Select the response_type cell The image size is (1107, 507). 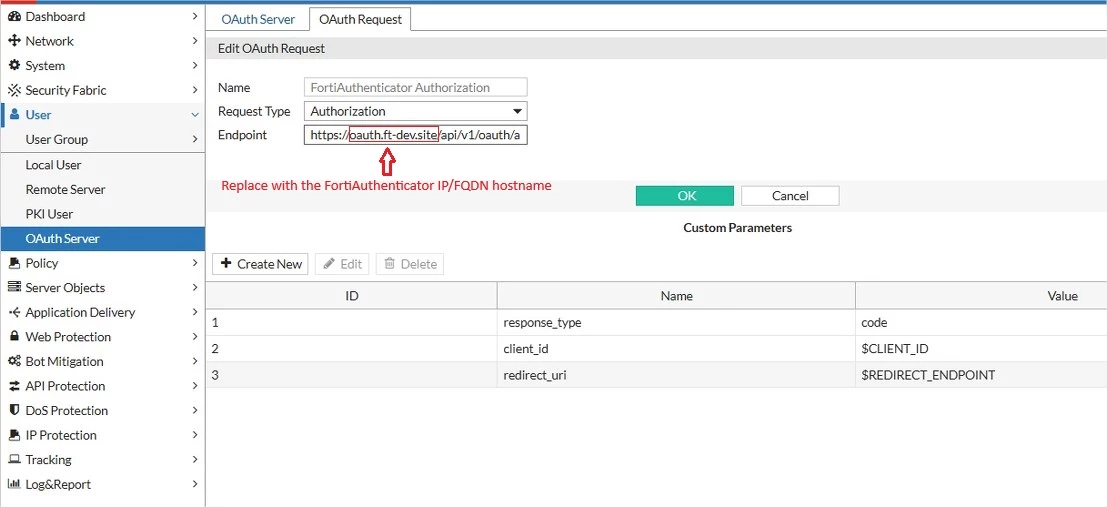coord(676,323)
